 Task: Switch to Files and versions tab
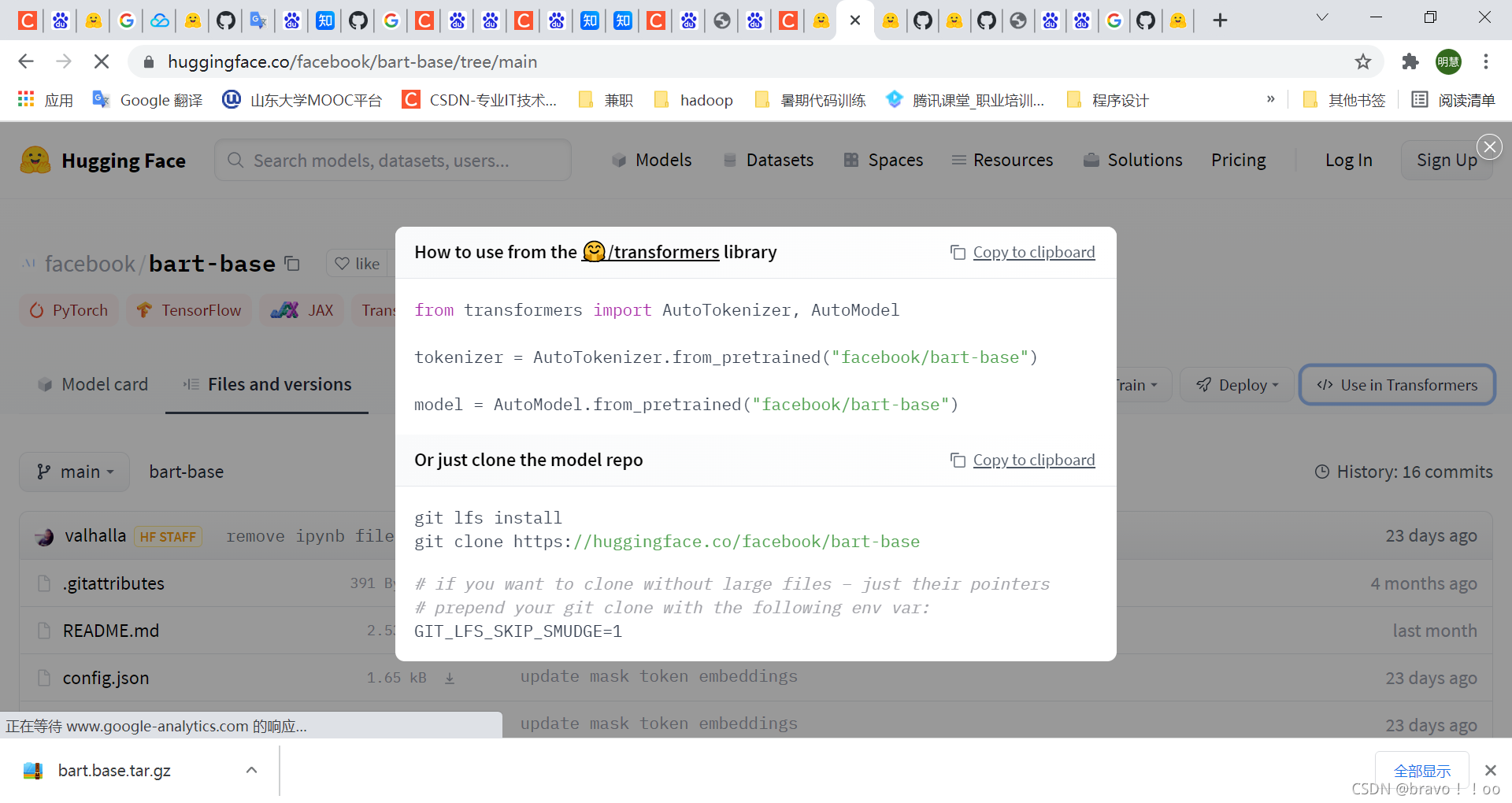267,384
